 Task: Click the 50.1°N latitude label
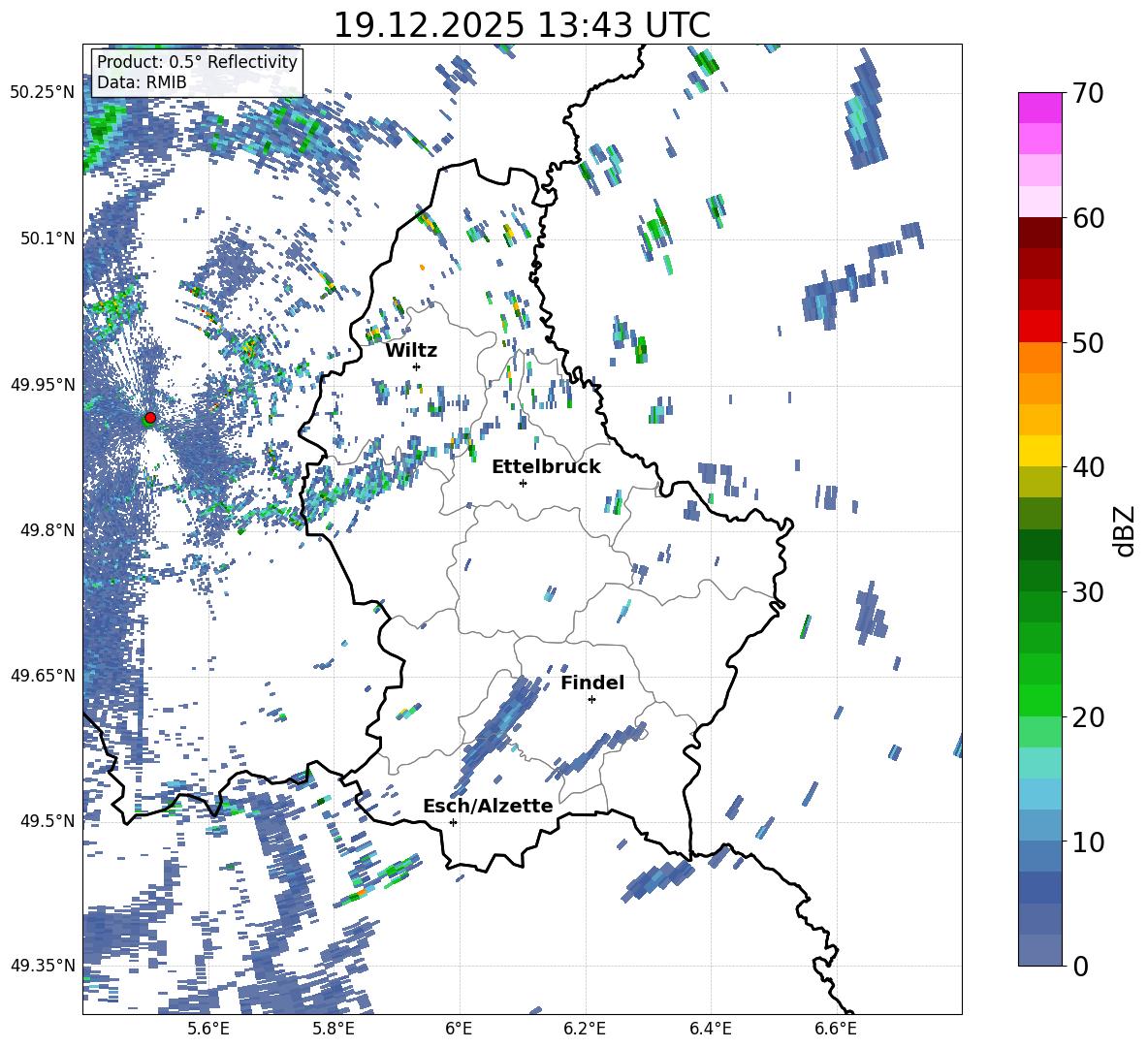coord(47,238)
